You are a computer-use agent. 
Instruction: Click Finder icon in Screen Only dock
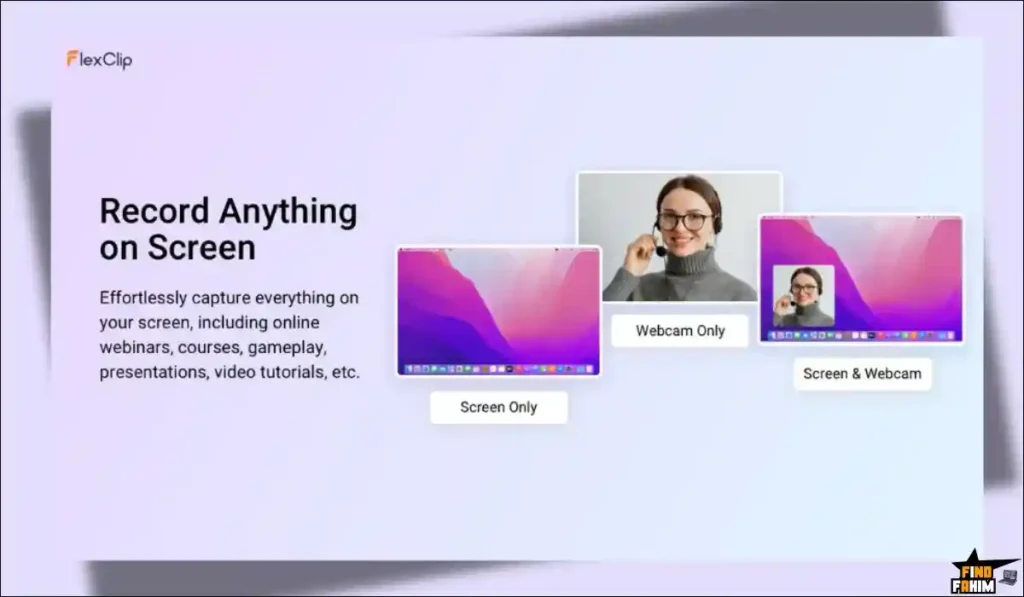pyautogui.click(x=409, y=369)
